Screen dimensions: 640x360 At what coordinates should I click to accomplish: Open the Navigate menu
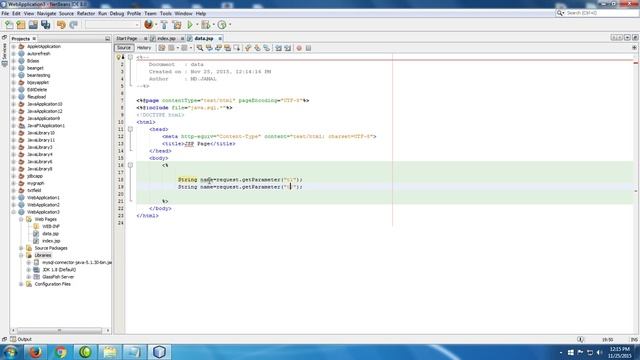47,13
